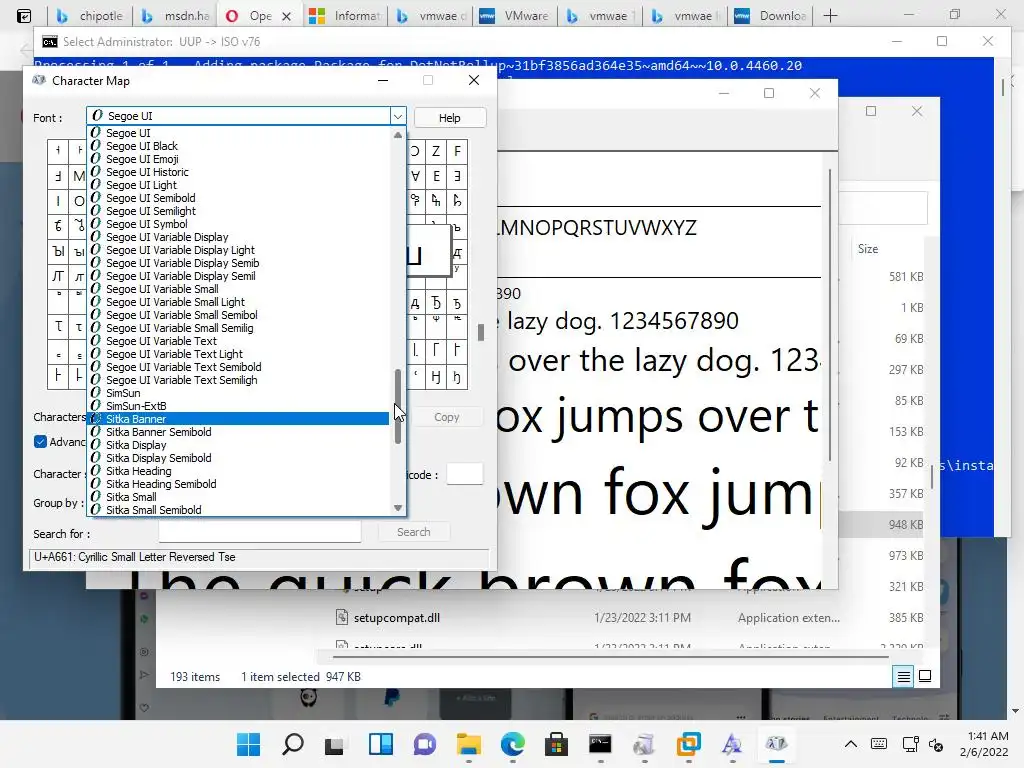Viewport: 1024px width, 768px height.
Task: Select the E character cell in grid
Action: pyautogui.click(x=436, y=176)
